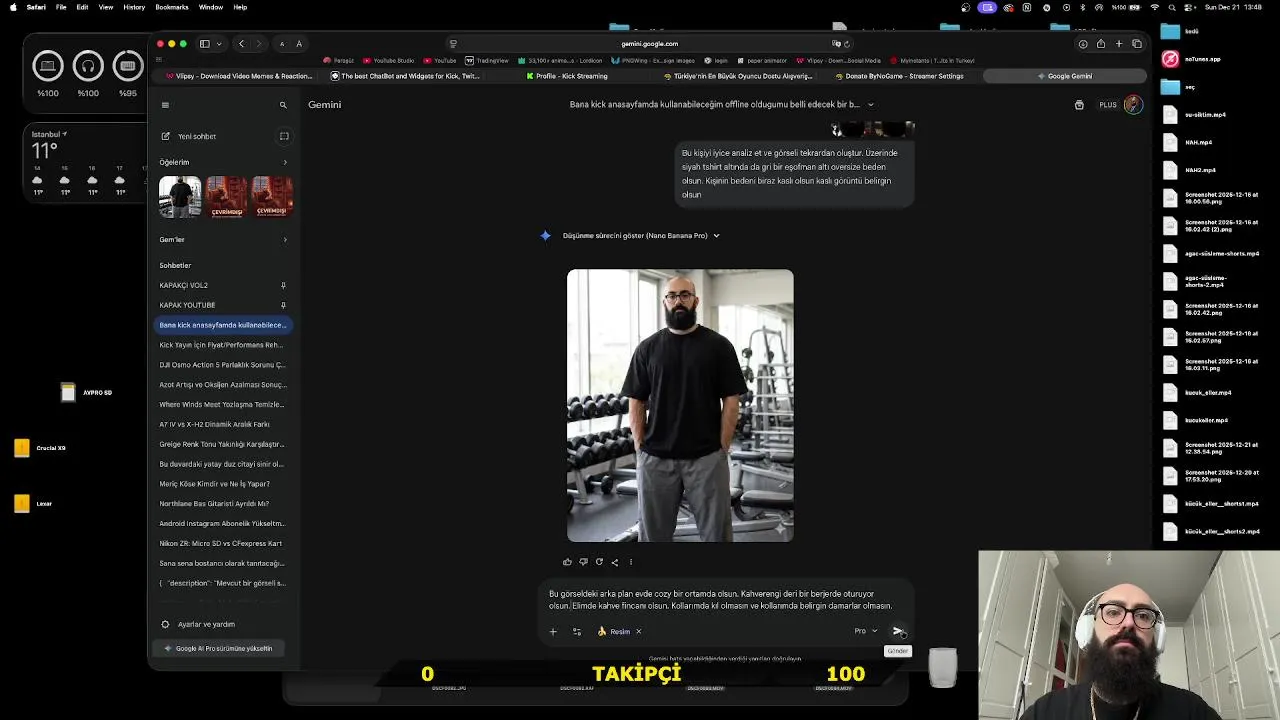Viewport: 1280px width, 720px height.
Task: Switch to 'Vlipsy - Download Video Memes' tab
Action: pos(239,76)
